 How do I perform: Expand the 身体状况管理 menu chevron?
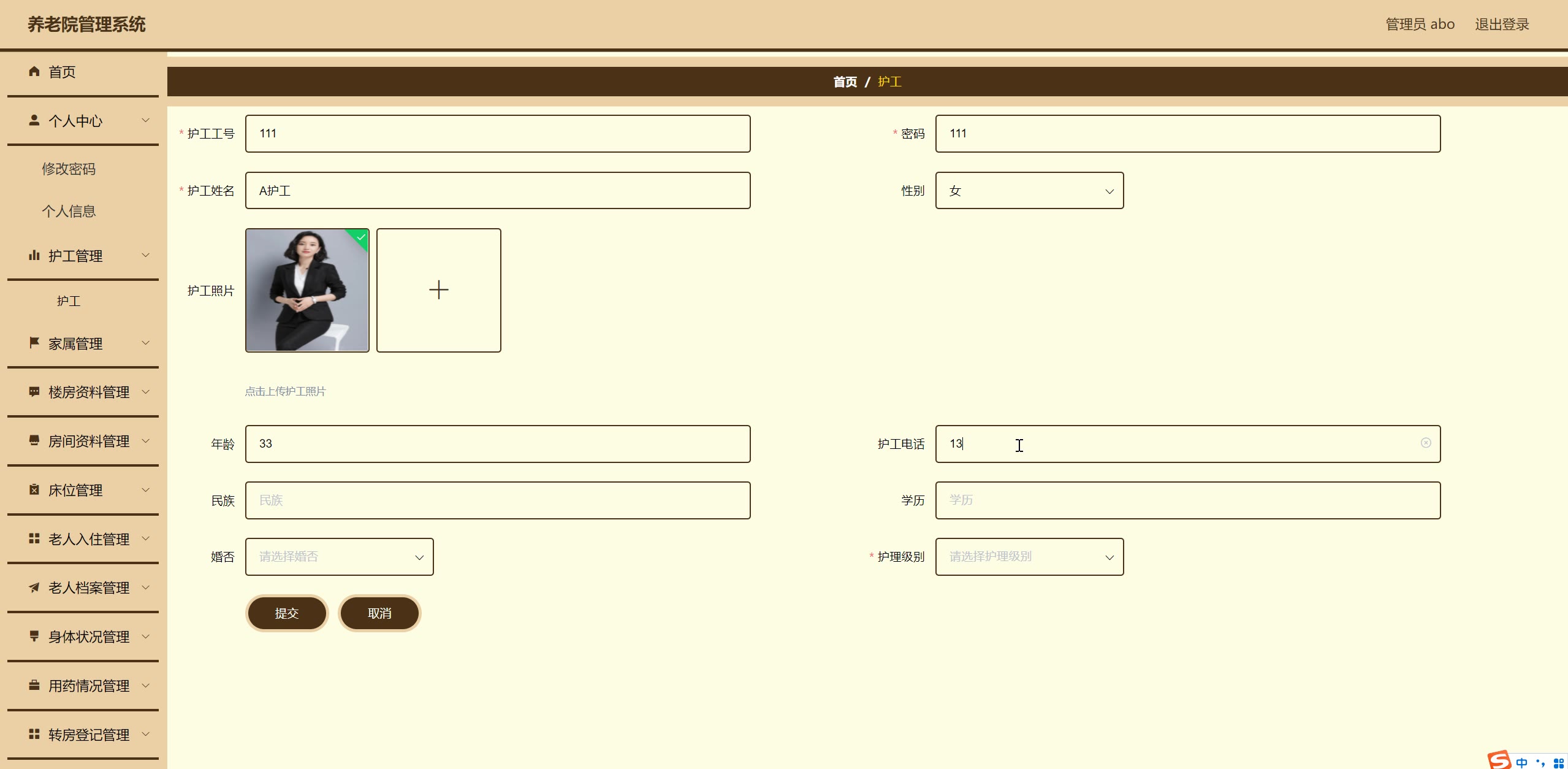point(146,636)
